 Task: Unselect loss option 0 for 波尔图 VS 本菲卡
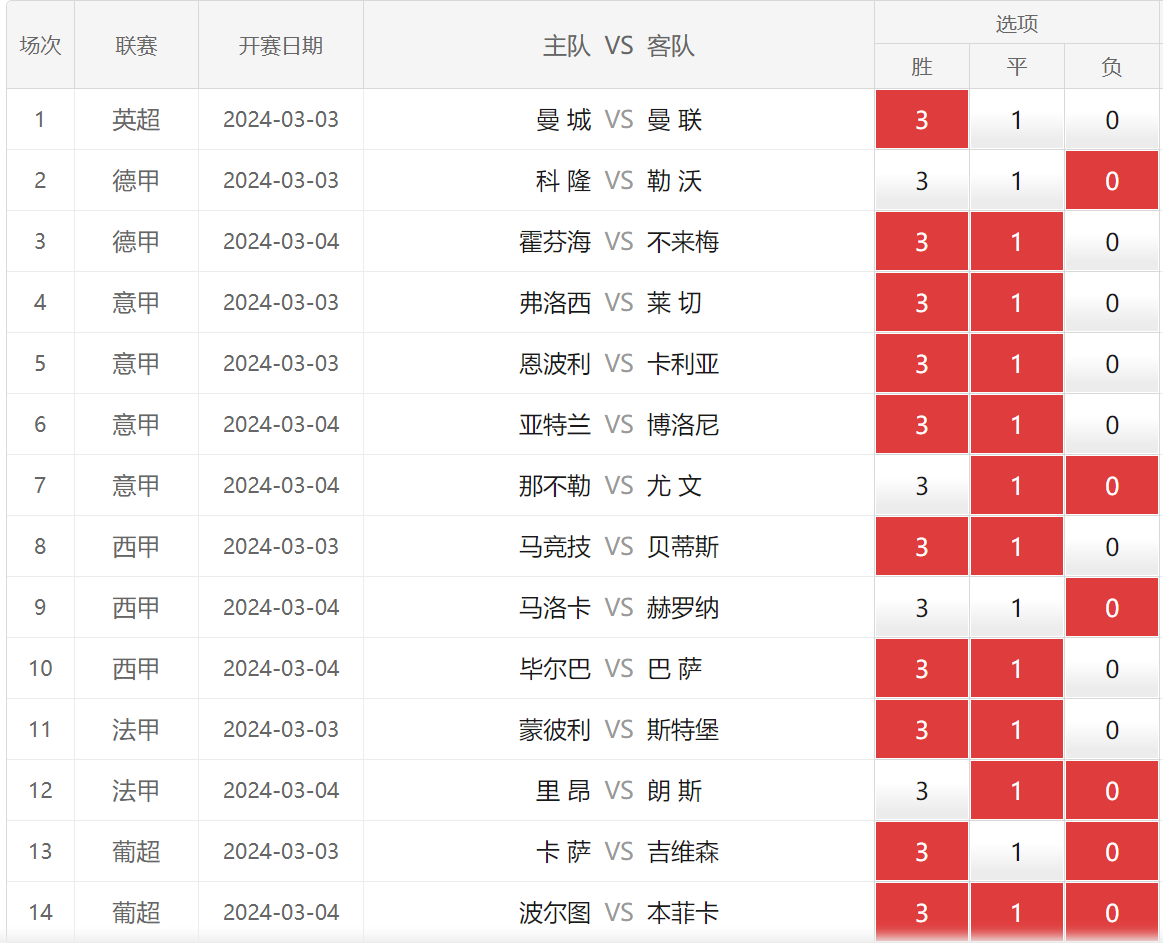1111,913
